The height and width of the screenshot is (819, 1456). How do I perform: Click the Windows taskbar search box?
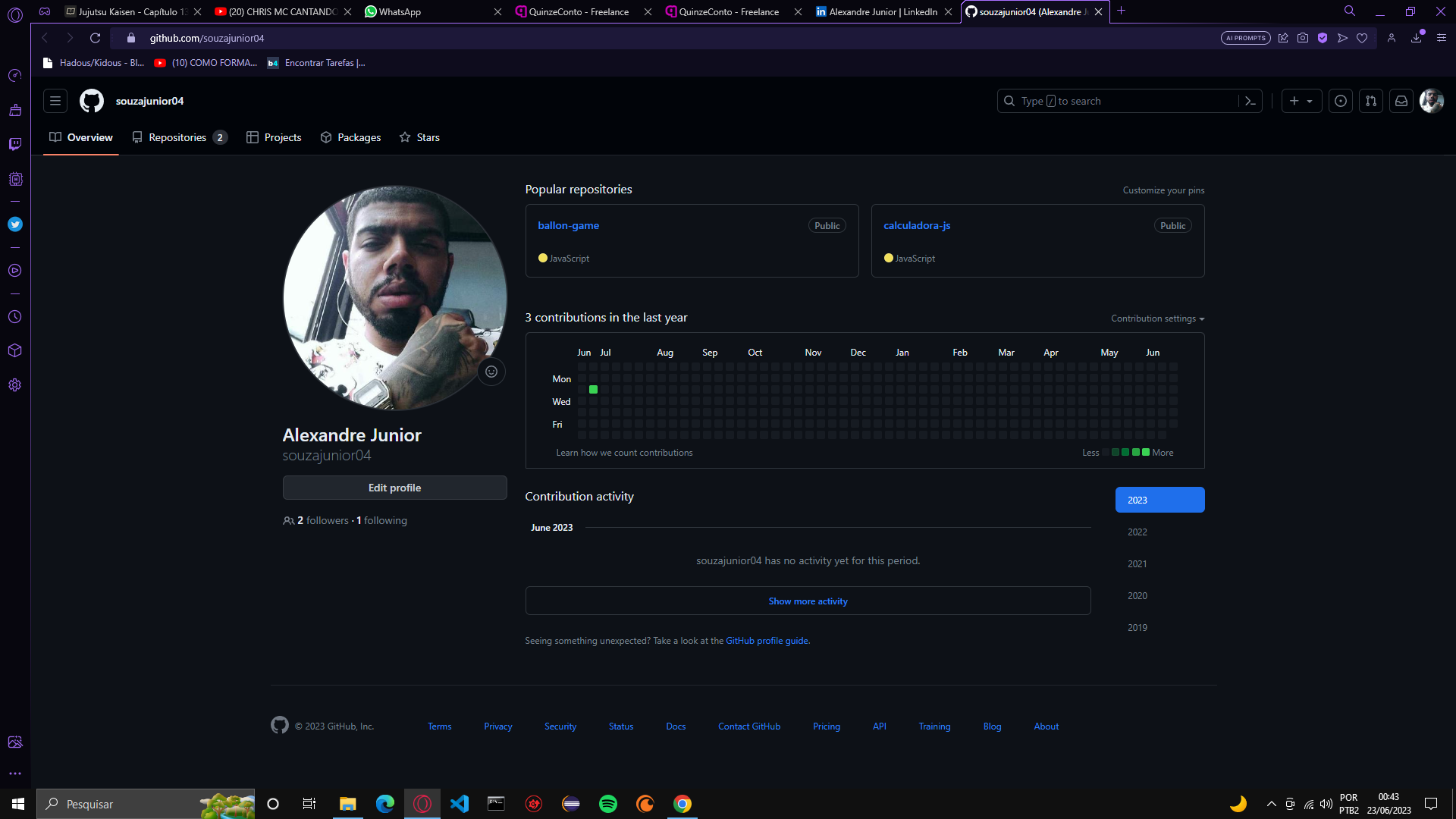(146, 804)
